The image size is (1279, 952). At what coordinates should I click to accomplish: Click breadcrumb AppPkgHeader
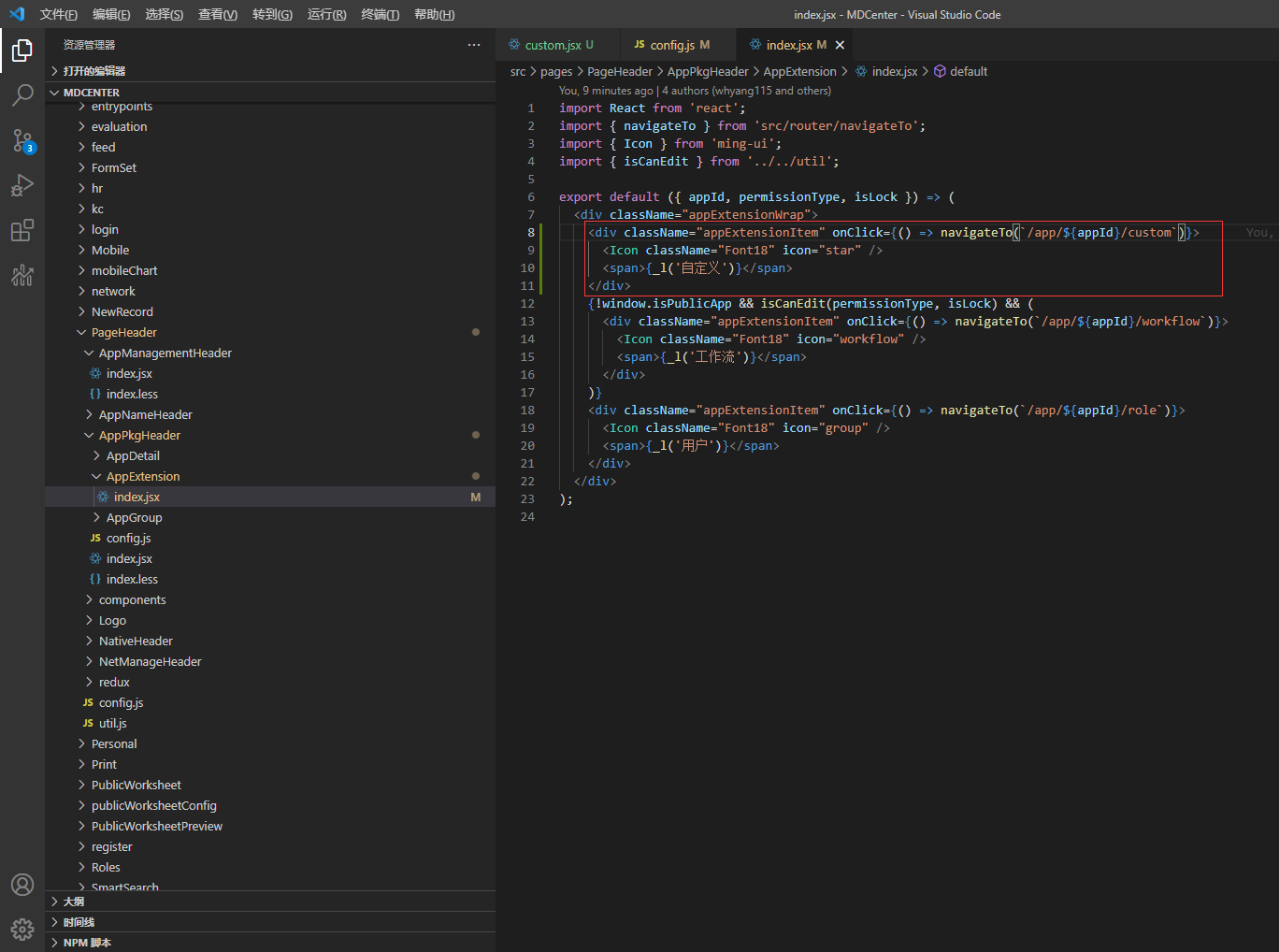point(708,71)
